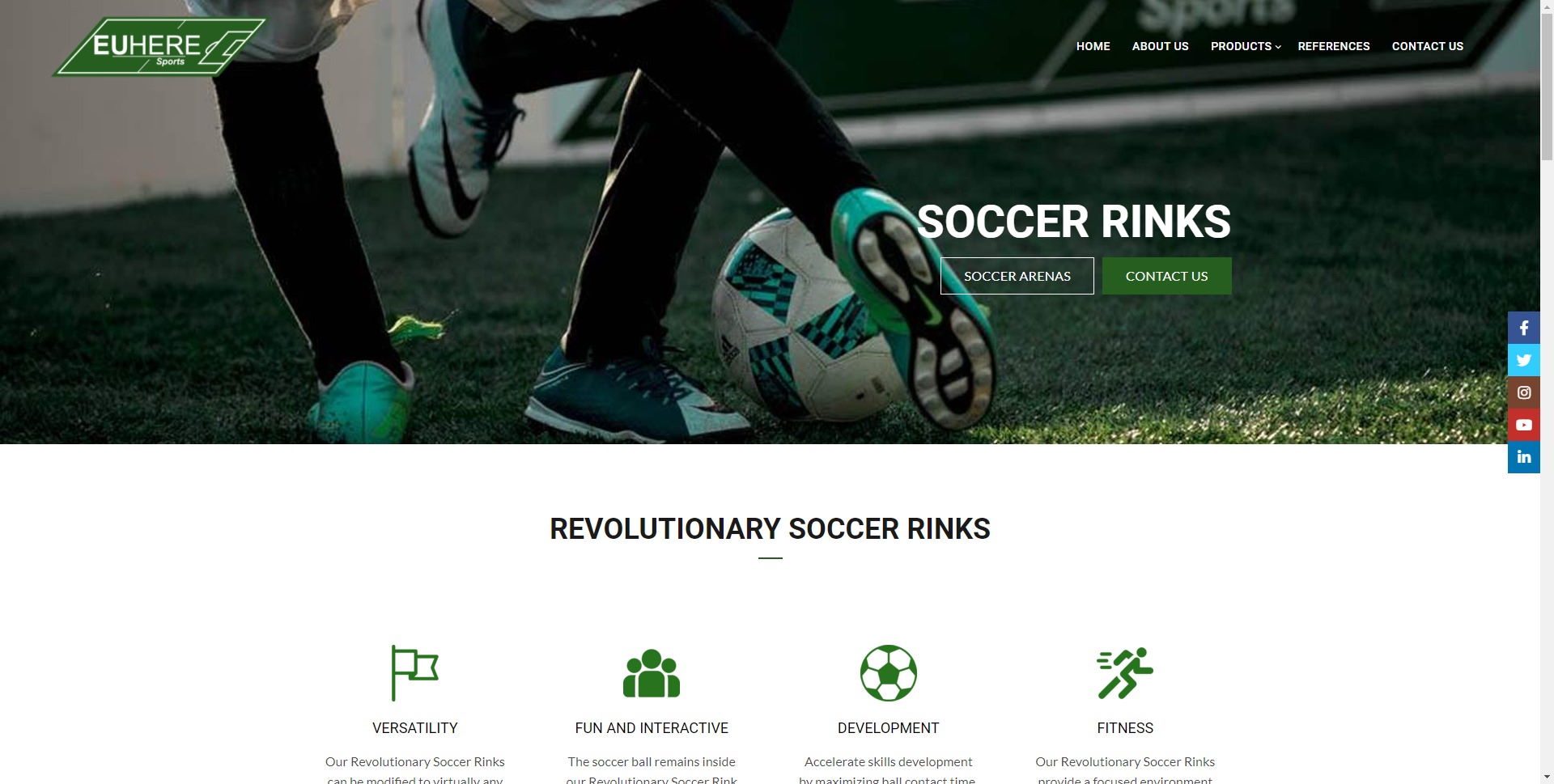Click the Development soccer ball icon
Viewport: 1554px width, 784px height.
888,673
